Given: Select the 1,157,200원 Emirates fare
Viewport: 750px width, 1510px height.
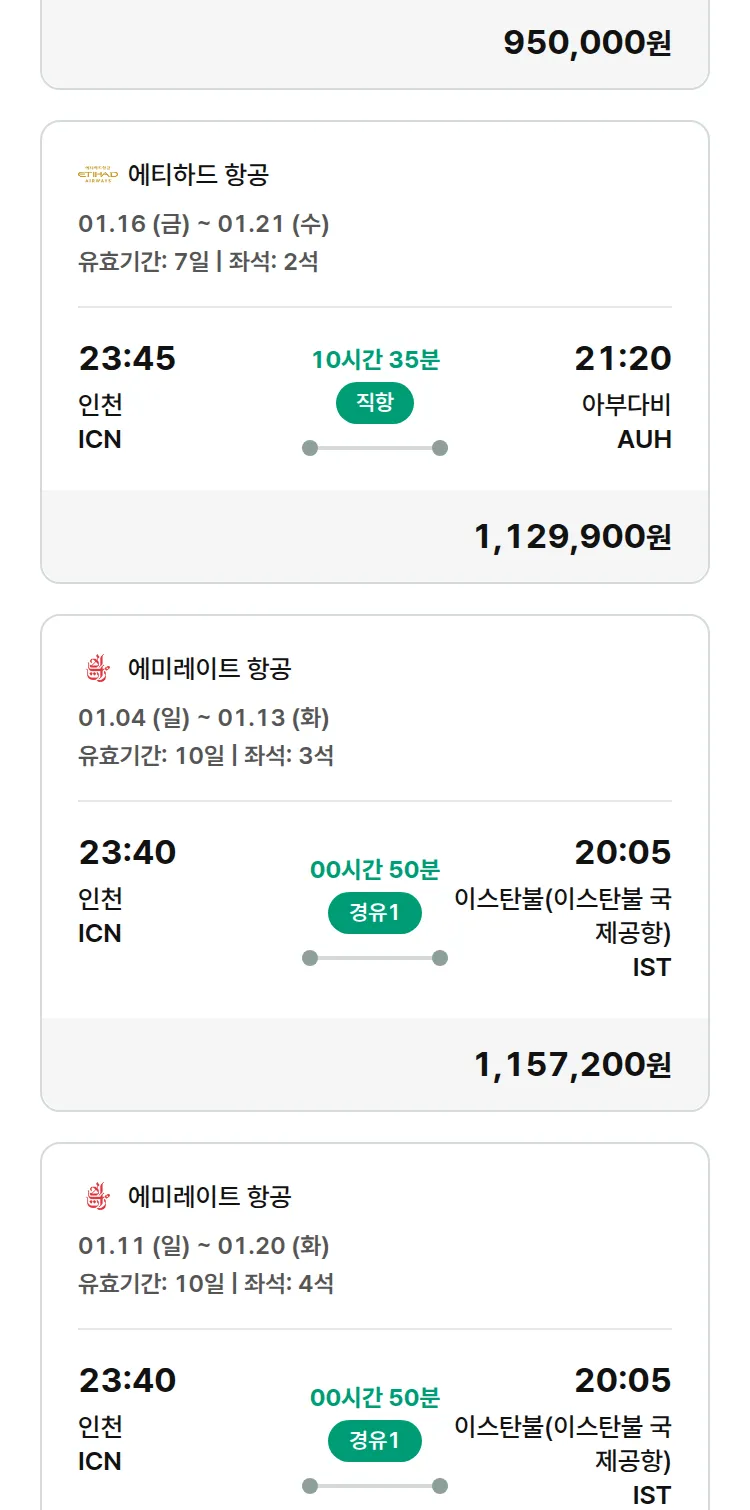Looking at the screenshot, I should (x=572, y=1065).
